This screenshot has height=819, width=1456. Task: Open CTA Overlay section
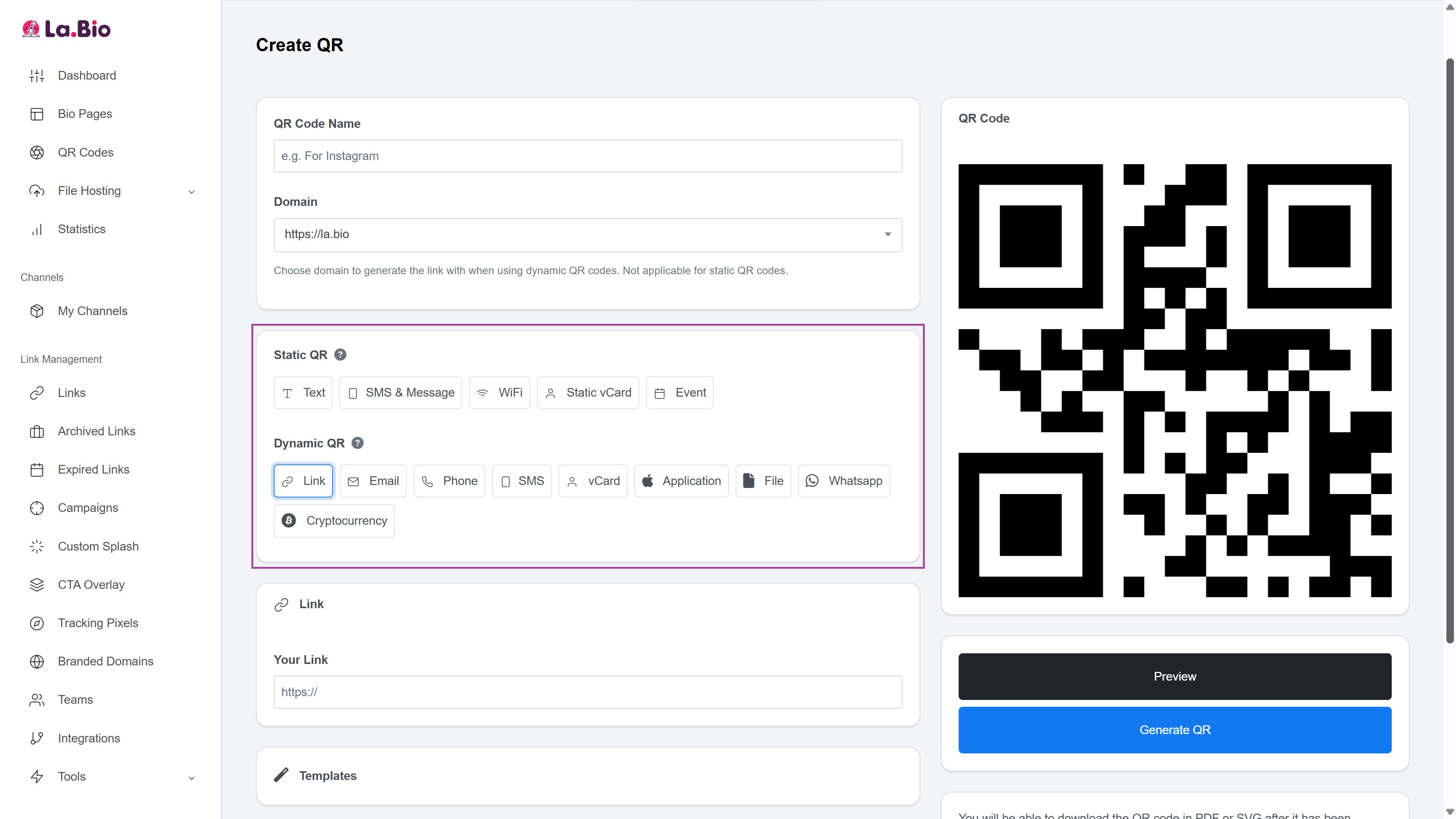pos(91,584)
